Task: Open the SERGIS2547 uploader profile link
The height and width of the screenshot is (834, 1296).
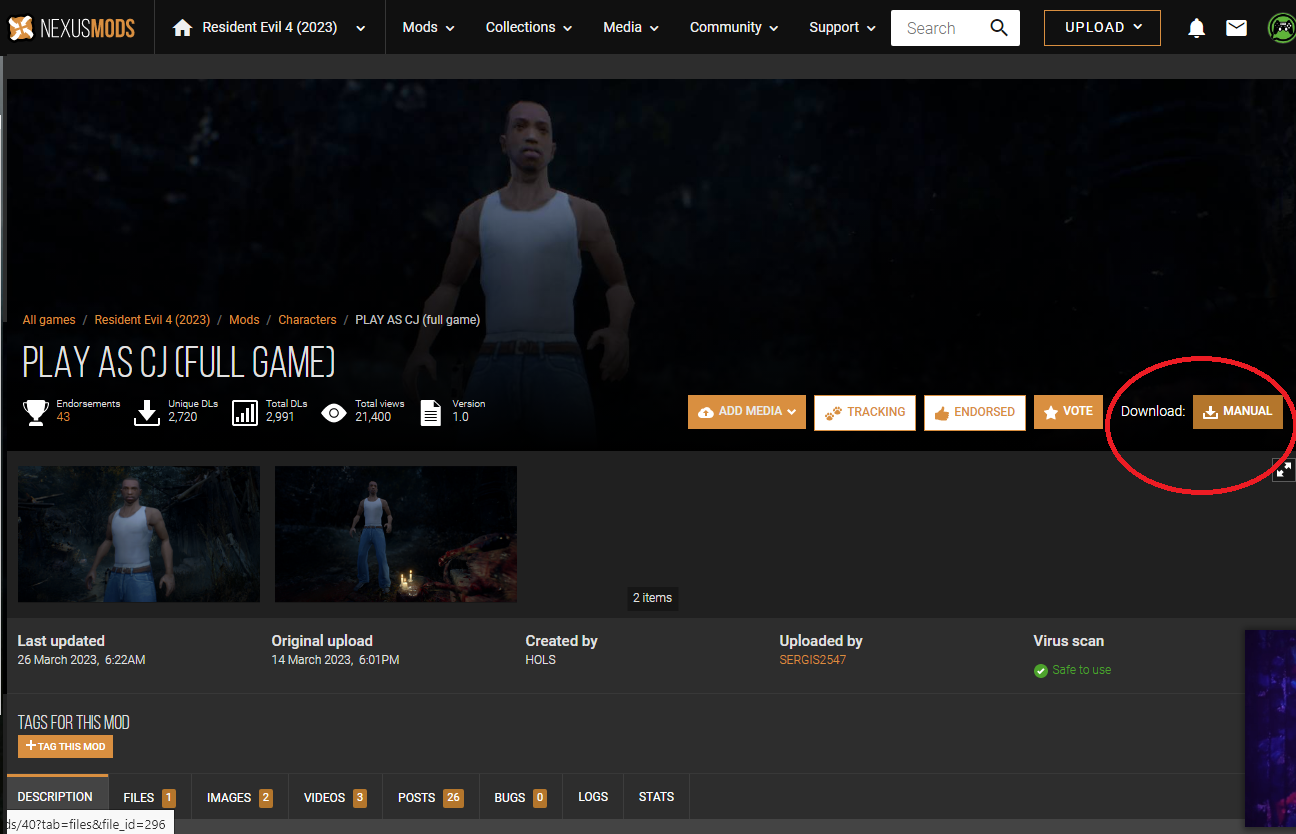Action: coord(813,660)
